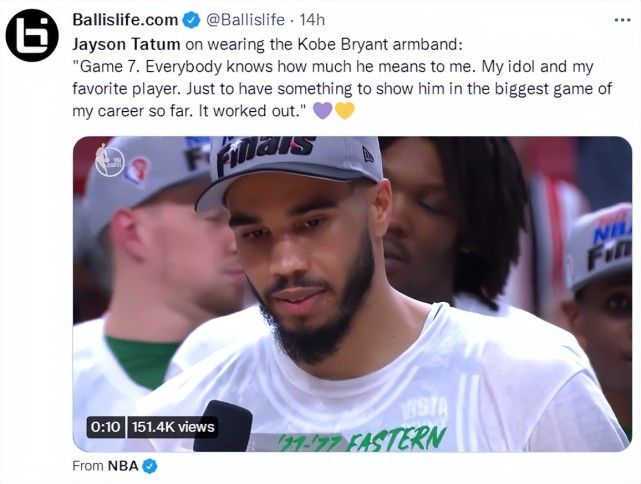Click the NBA verified checkmark badge
Screen dimensions: 641x484
pos(149,466)
